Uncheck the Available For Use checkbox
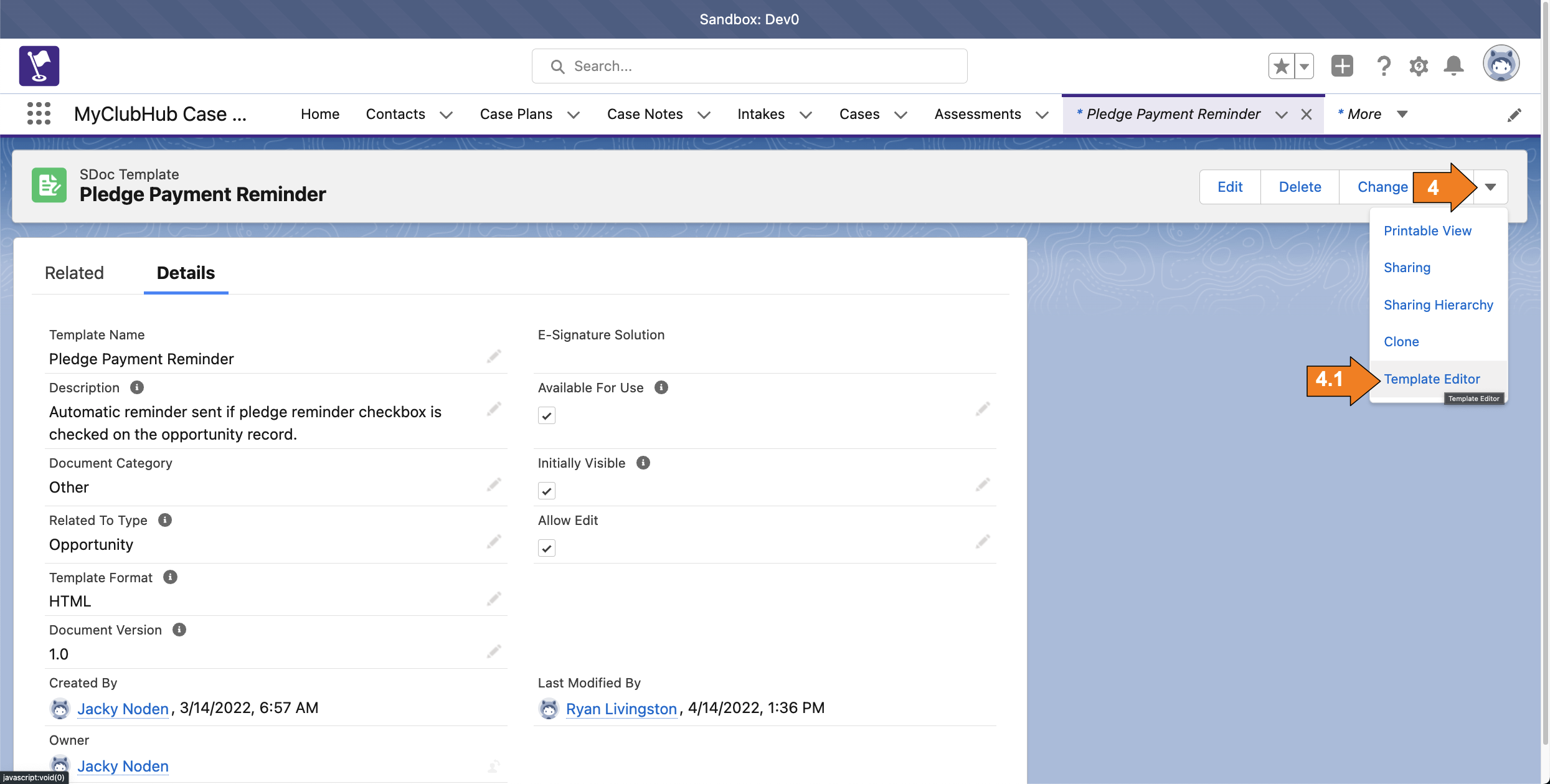 [546, 415]
